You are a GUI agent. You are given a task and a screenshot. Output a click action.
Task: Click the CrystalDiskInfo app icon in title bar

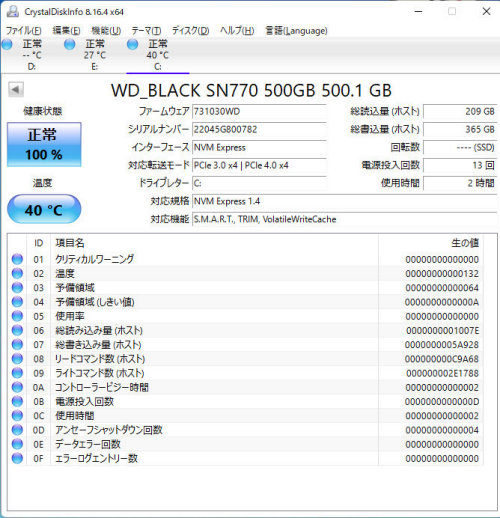click(x=13, y=11)
